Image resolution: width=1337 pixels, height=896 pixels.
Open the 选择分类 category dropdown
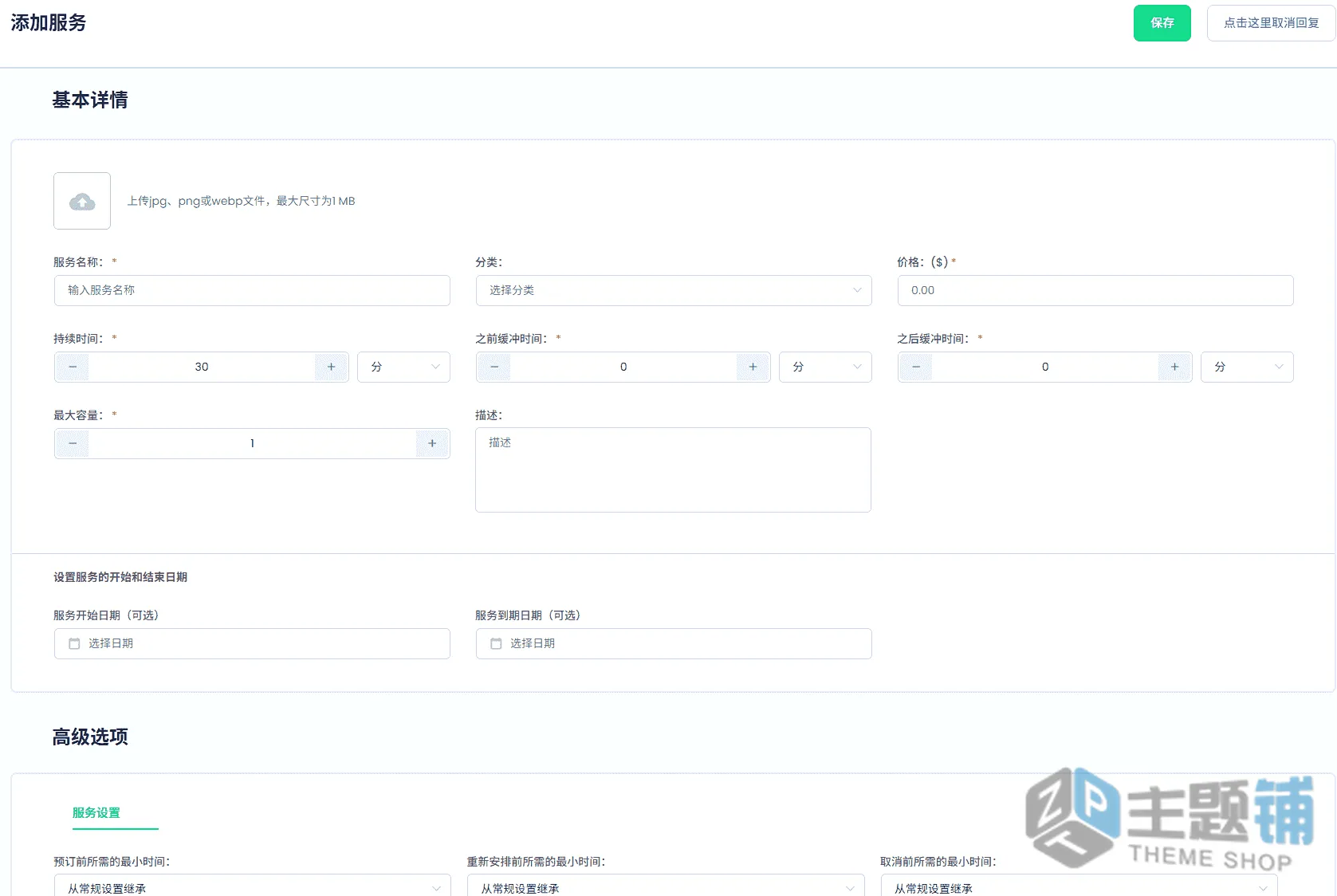tap(674, 290)
